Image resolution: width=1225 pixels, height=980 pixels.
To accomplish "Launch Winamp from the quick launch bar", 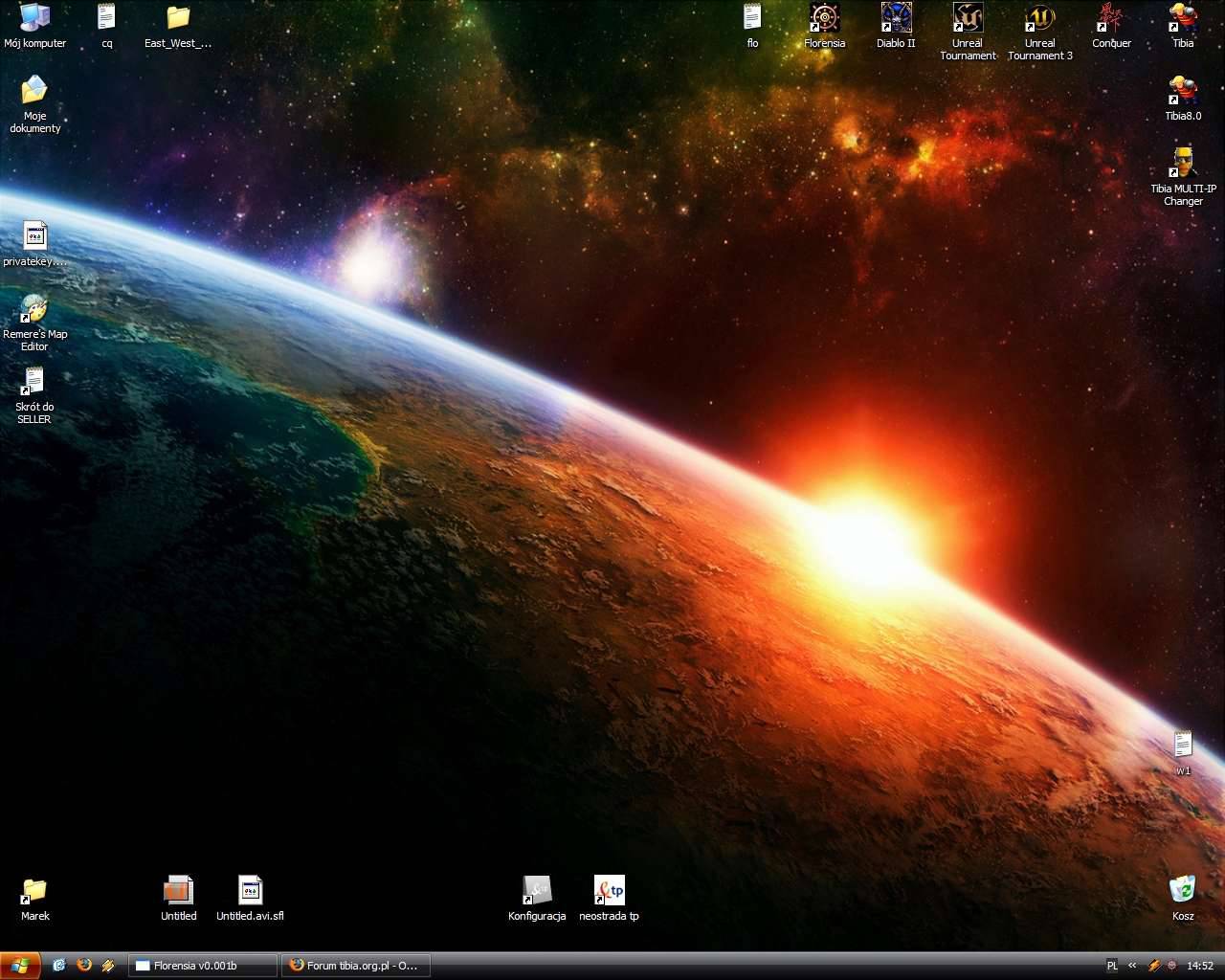I will [108, 966].
